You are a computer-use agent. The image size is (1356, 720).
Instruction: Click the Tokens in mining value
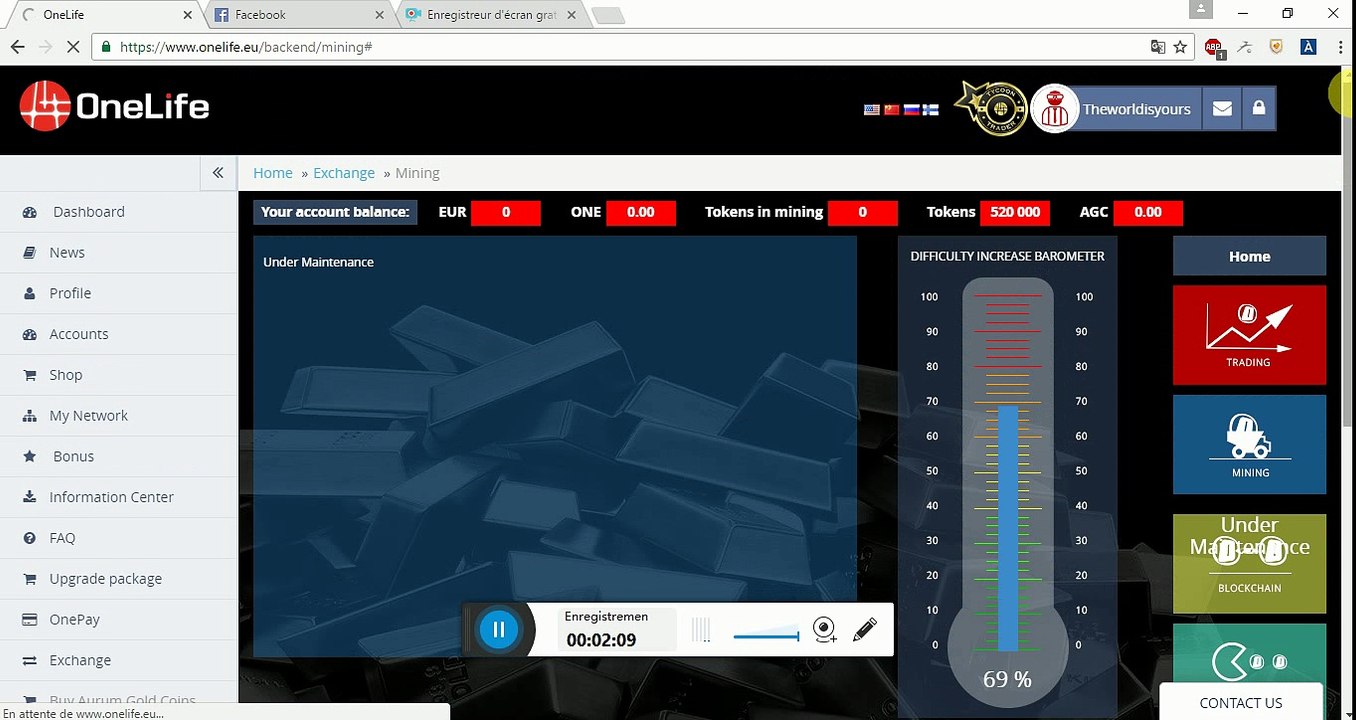(863, 212)
